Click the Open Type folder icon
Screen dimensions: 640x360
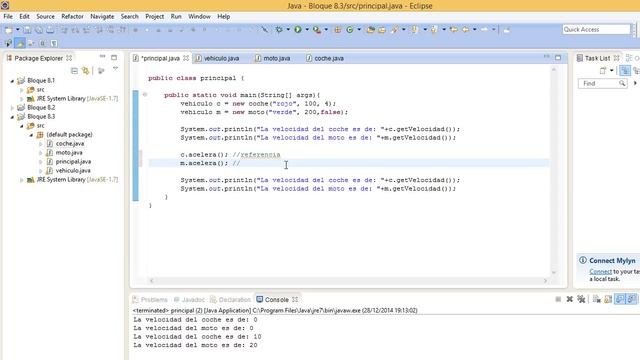(371, 30)
